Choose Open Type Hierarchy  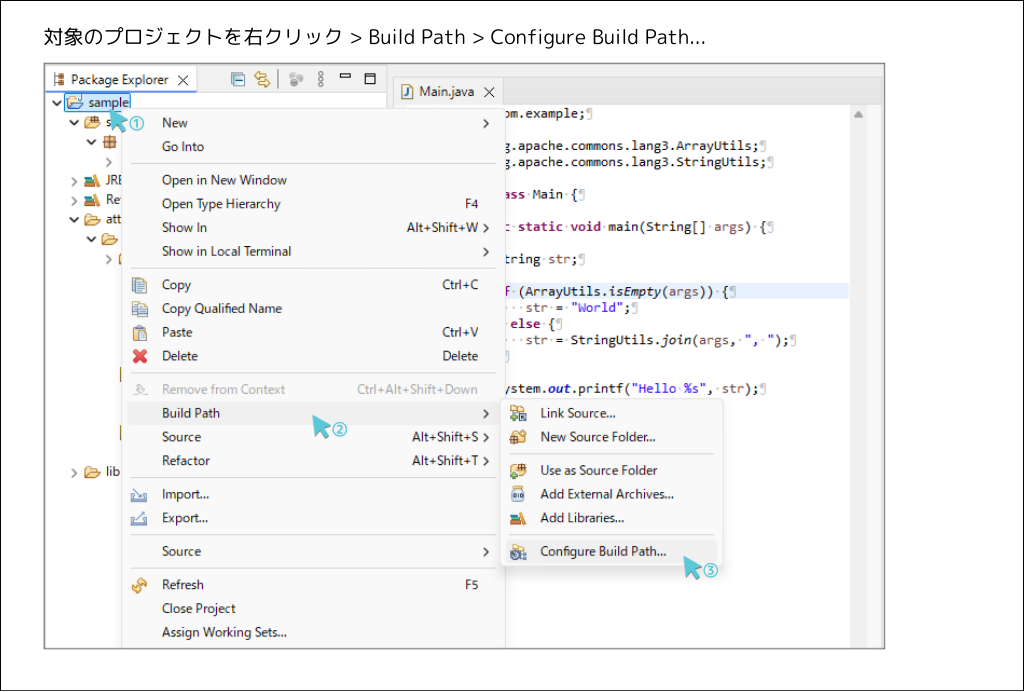[313, 204]
